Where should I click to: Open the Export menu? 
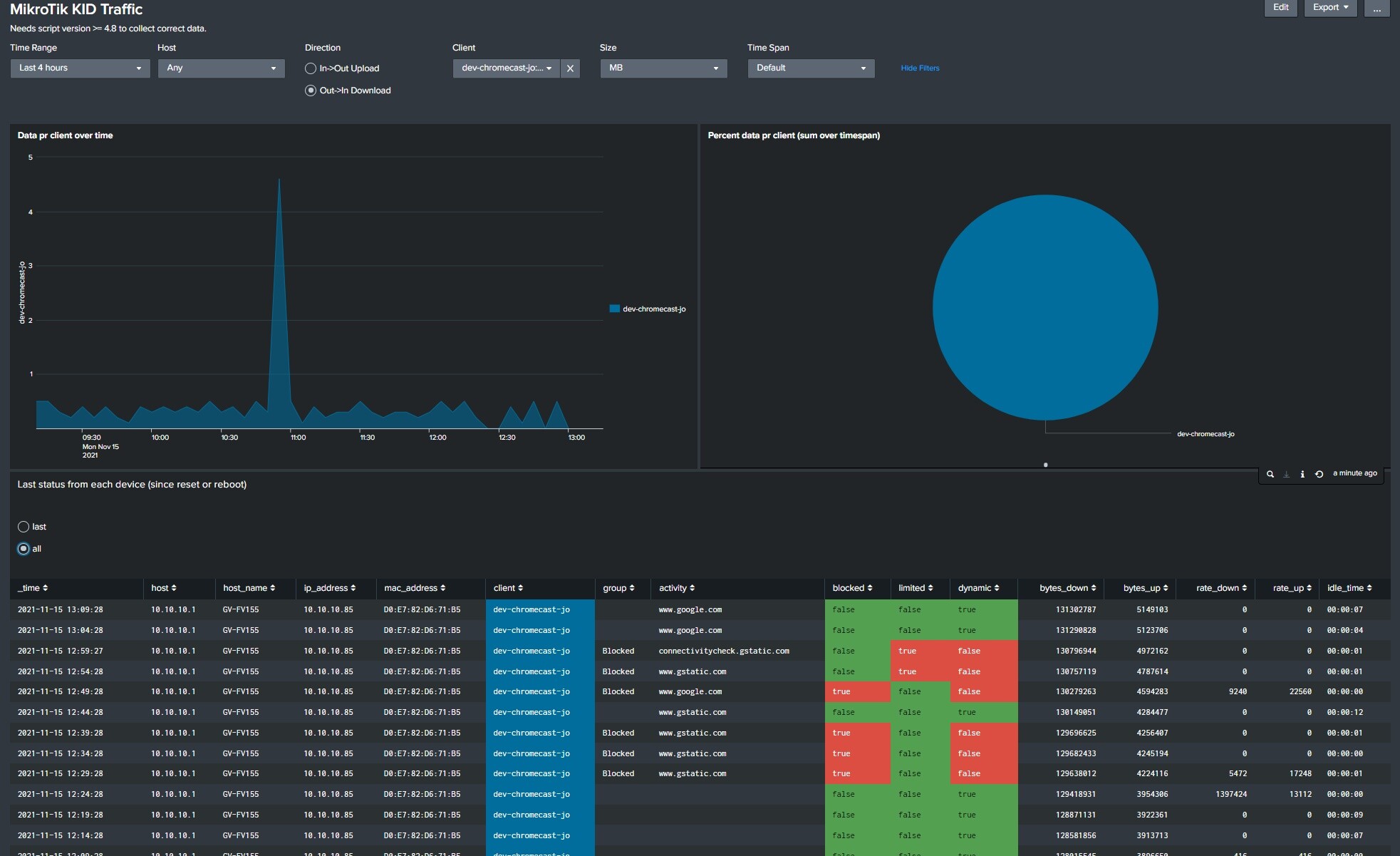[x=1330, y=8]
